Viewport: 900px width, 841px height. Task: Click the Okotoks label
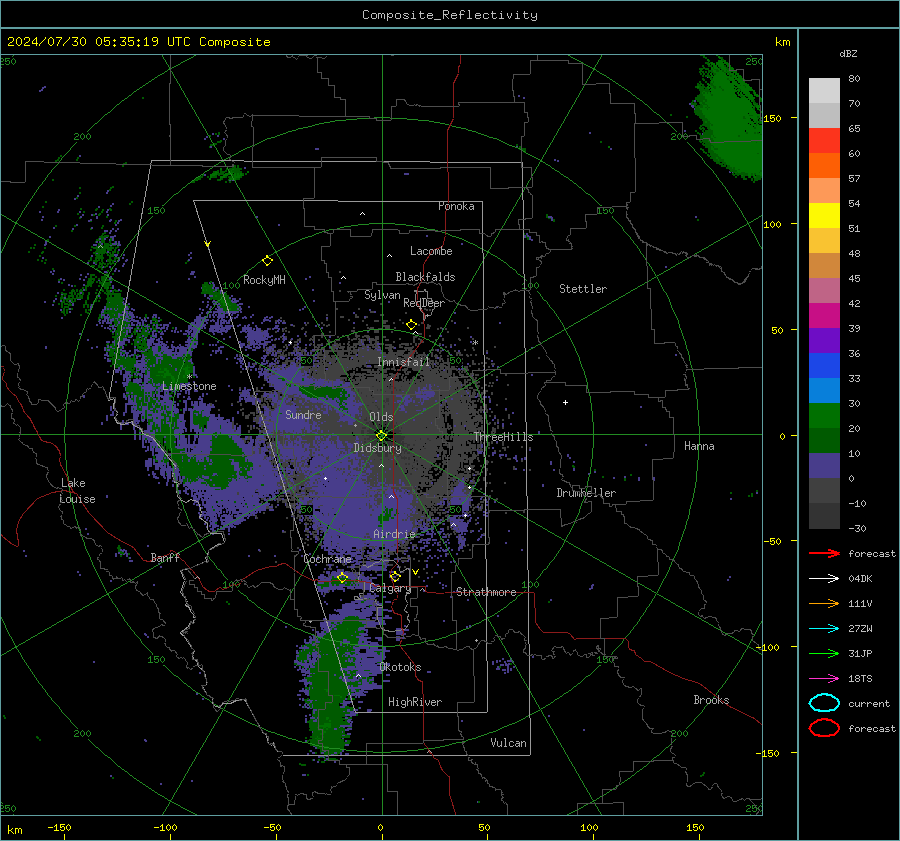400,667
